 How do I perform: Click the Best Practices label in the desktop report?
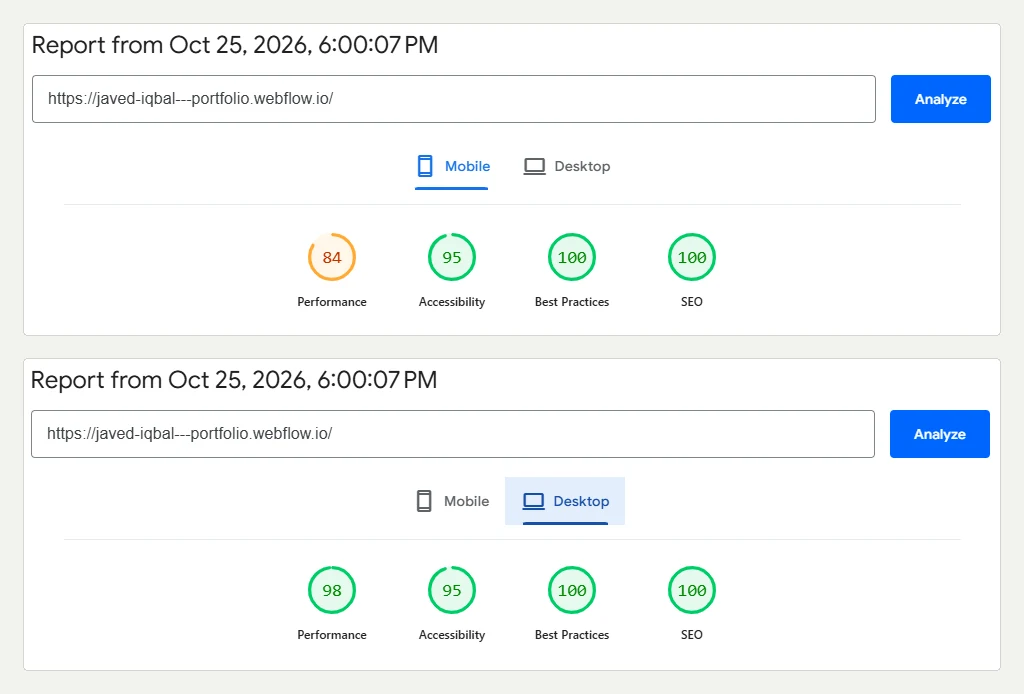572,635
